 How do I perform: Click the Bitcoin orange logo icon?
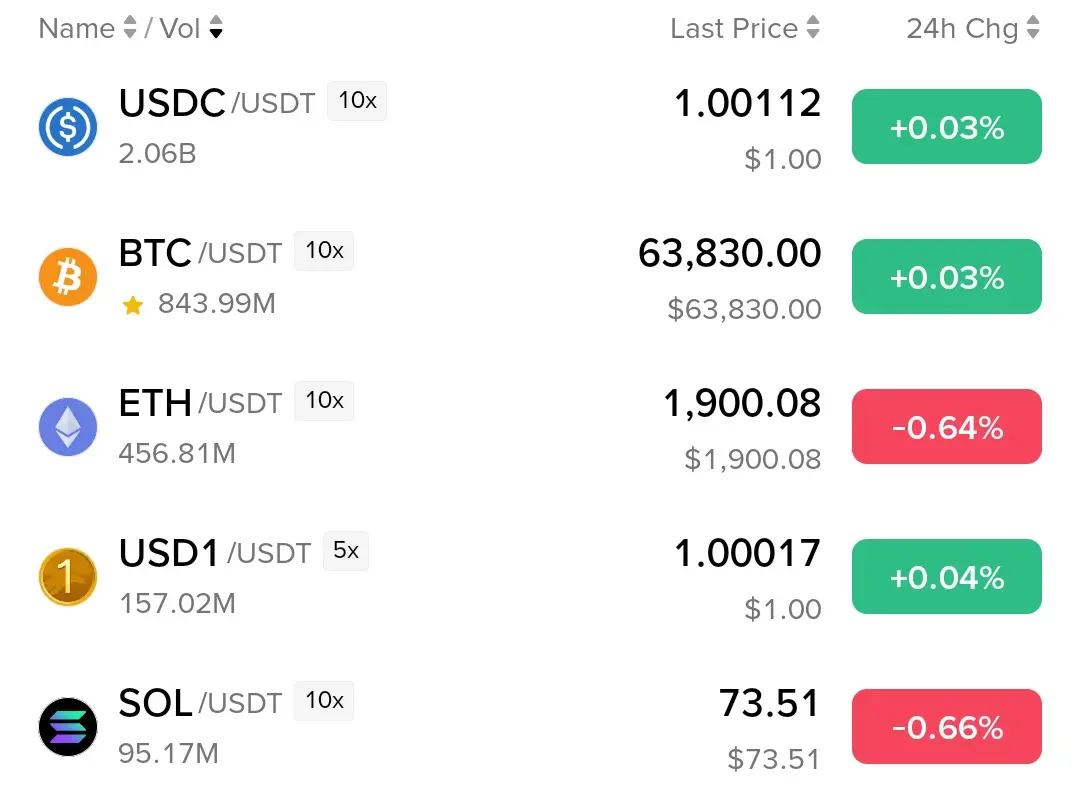click(68, 277)
